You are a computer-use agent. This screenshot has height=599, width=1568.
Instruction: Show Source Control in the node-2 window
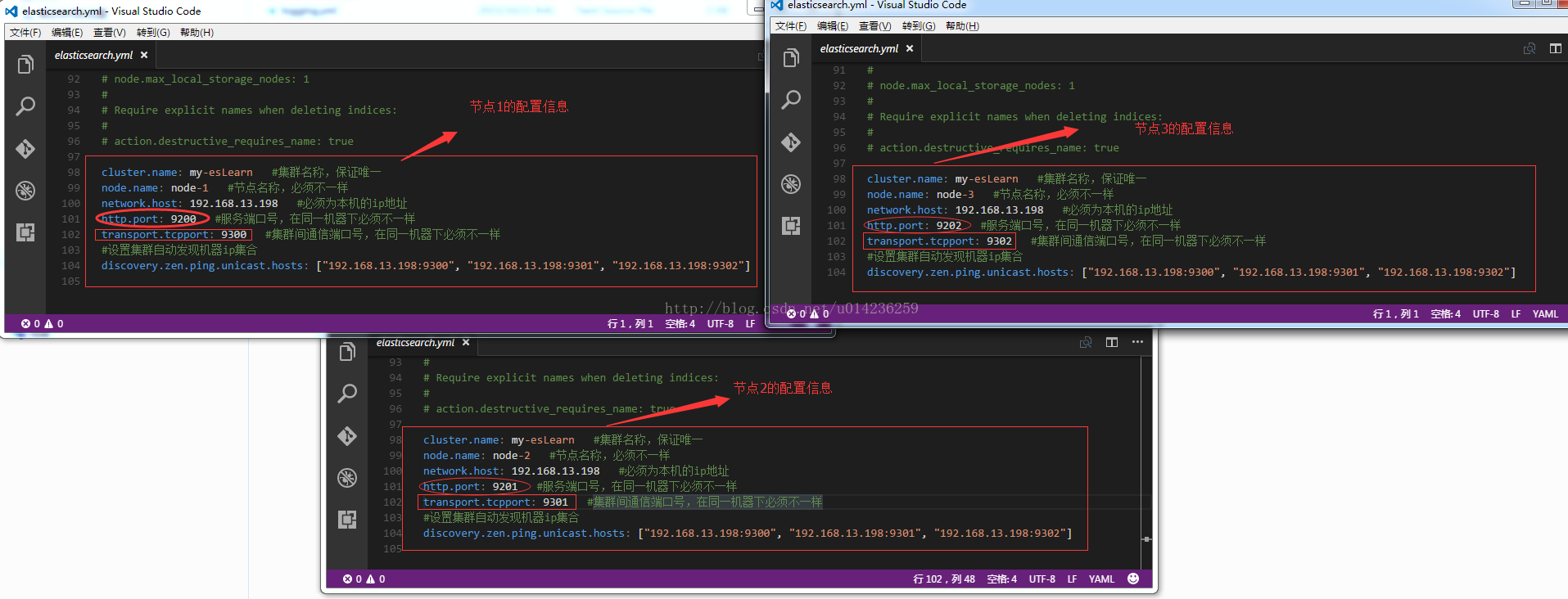pos(347,436)
